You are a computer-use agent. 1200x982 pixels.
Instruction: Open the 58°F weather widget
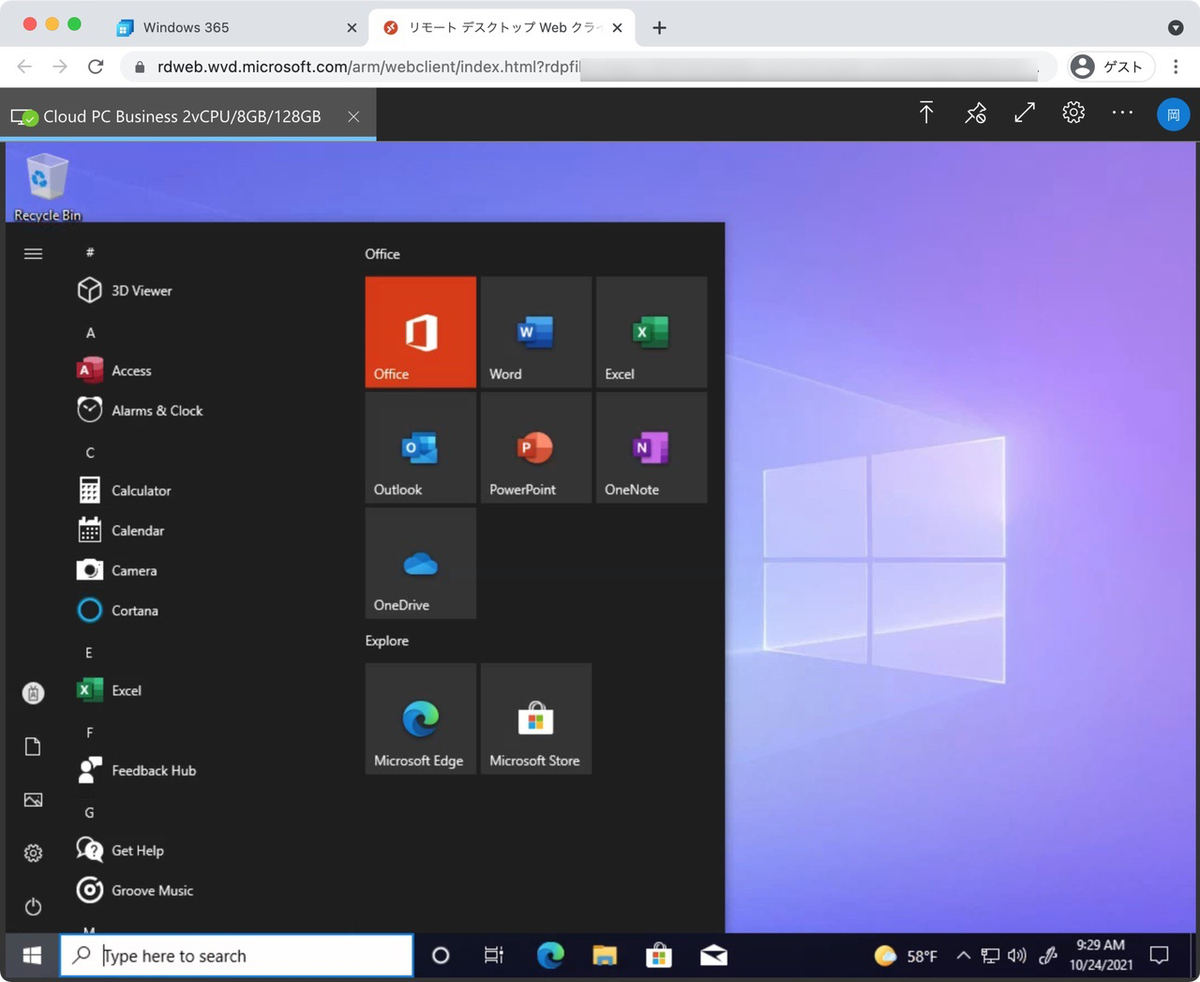pyautogui.click(x=906, y=956)
